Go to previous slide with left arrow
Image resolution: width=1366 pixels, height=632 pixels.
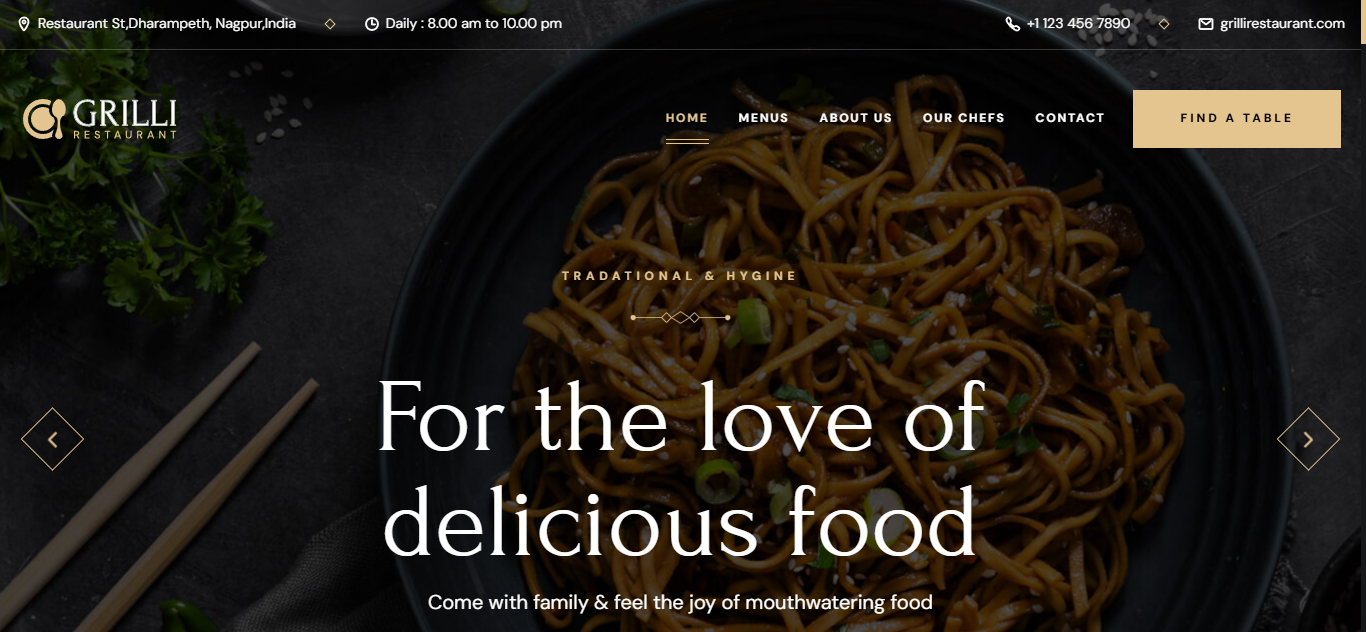[x=52, y=439]
